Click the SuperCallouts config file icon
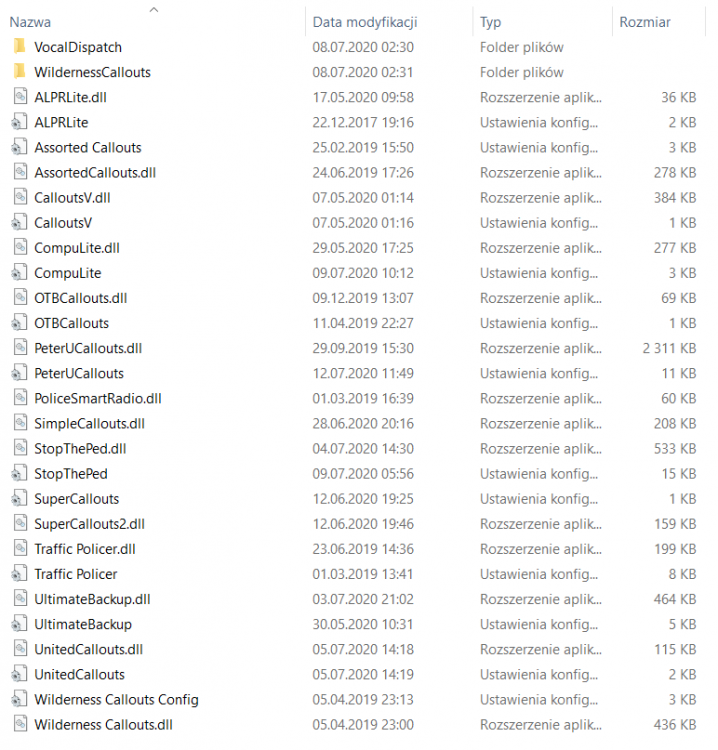Image resolution: width=718 pixels, height=750 pixels. (20, 499)
